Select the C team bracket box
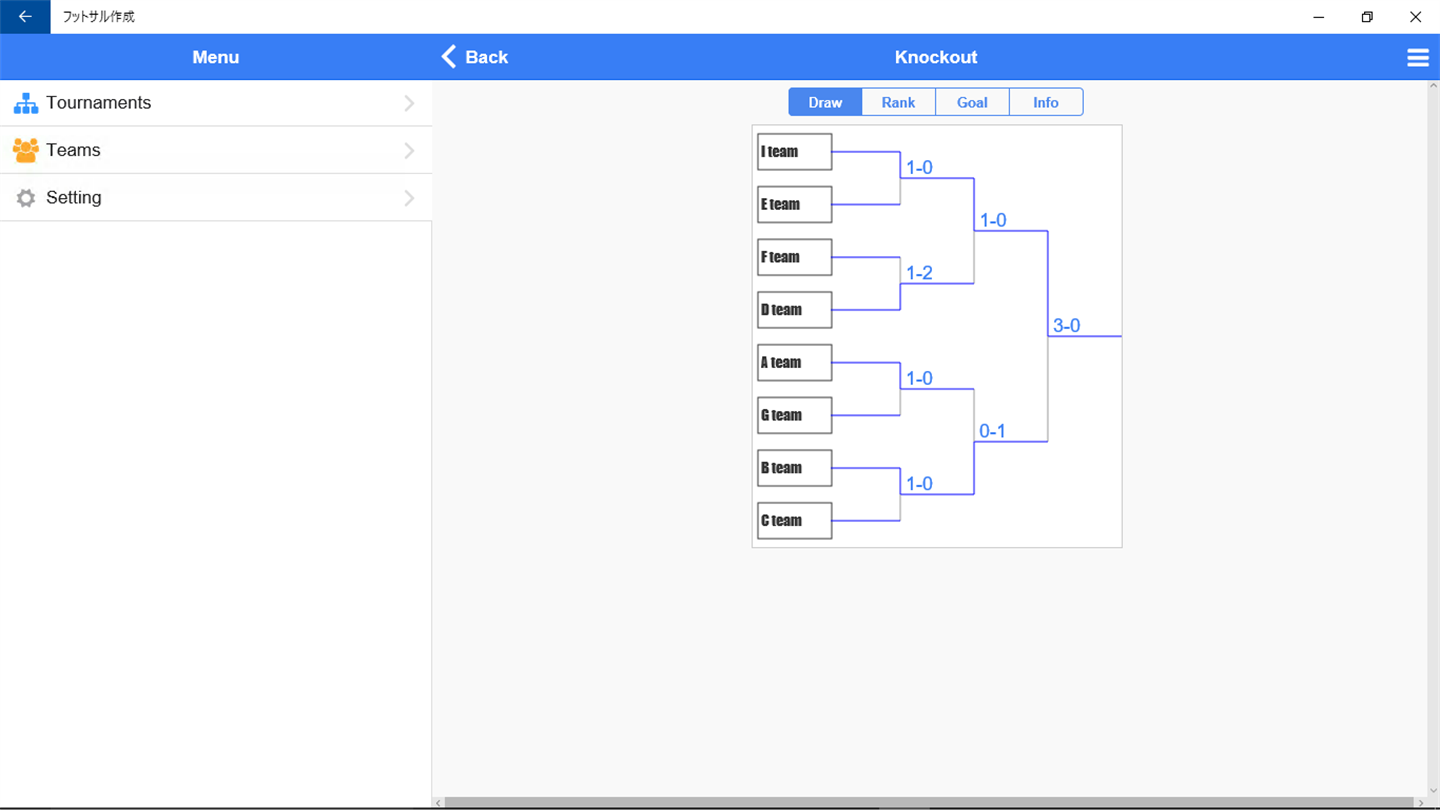 794,521
